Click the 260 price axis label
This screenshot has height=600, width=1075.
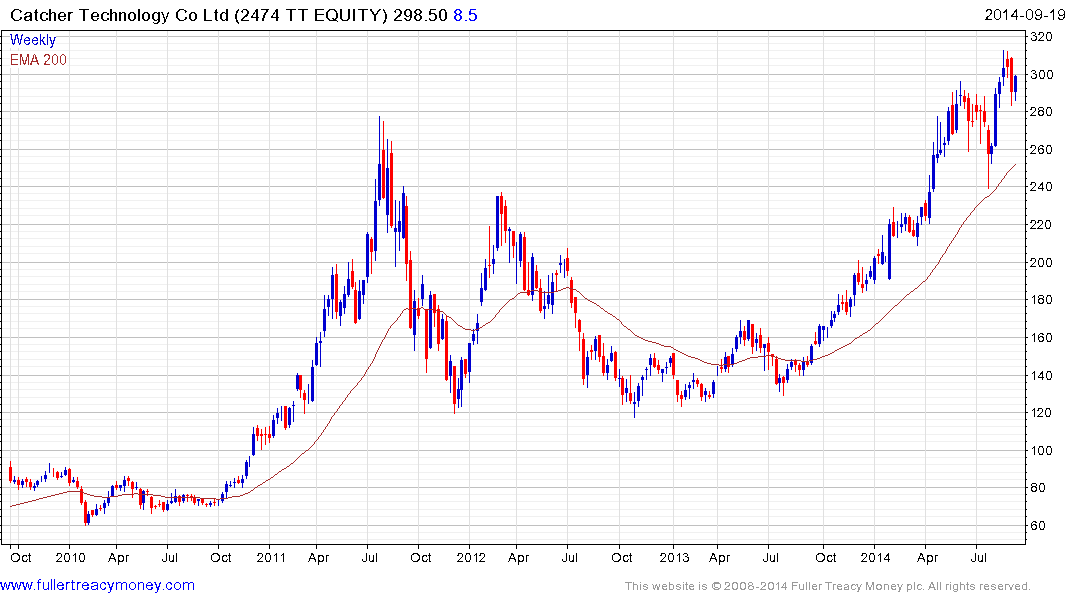(x=1041, y=149)
